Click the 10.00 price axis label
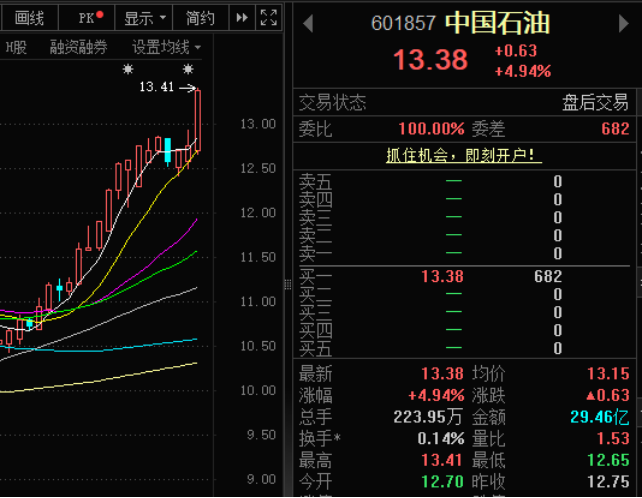The height and width of the screenshot is (498, 642). click(258, 390)
